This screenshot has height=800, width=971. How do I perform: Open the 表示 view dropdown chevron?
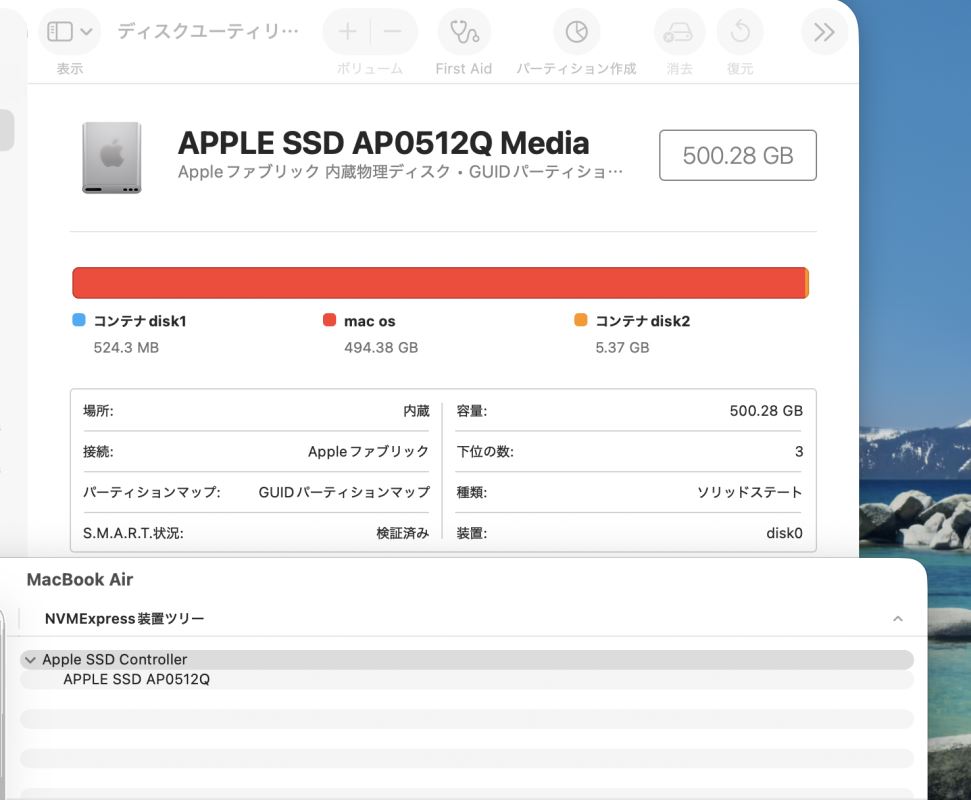[86, 32]
